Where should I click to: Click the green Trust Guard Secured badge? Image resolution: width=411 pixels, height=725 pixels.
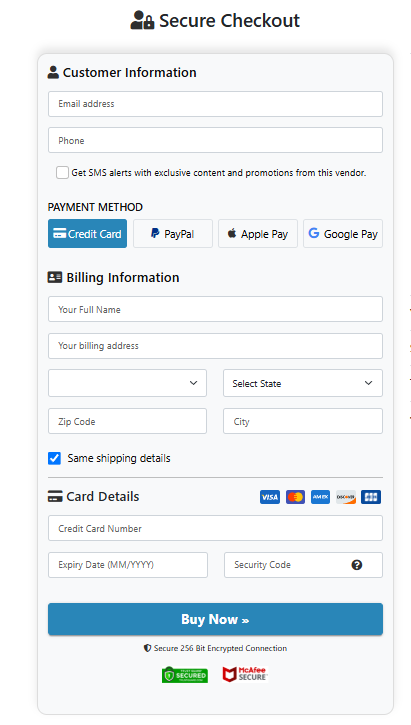184,675
